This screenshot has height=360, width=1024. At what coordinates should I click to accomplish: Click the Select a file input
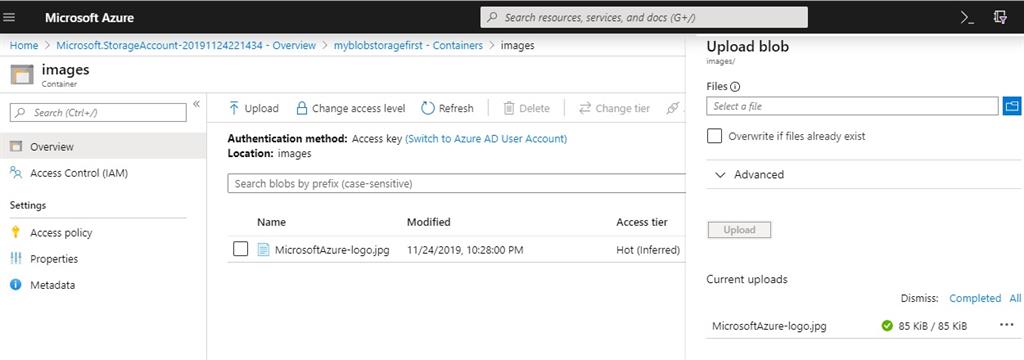(852, 106)
